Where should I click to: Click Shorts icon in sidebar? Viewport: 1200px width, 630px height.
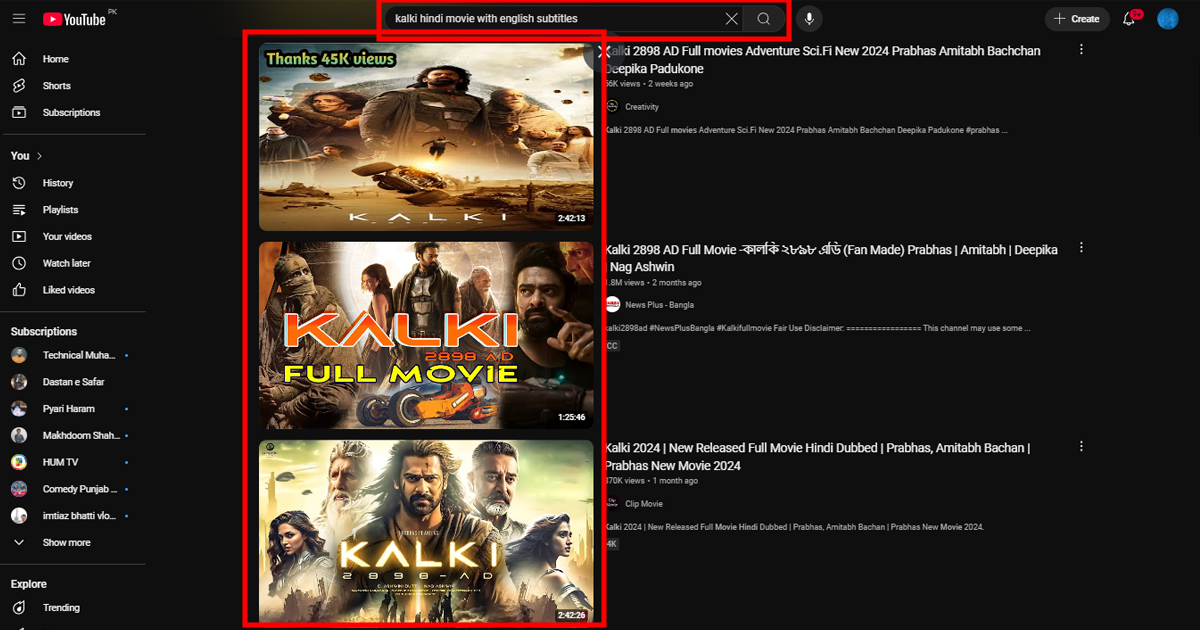click(19, 86)
